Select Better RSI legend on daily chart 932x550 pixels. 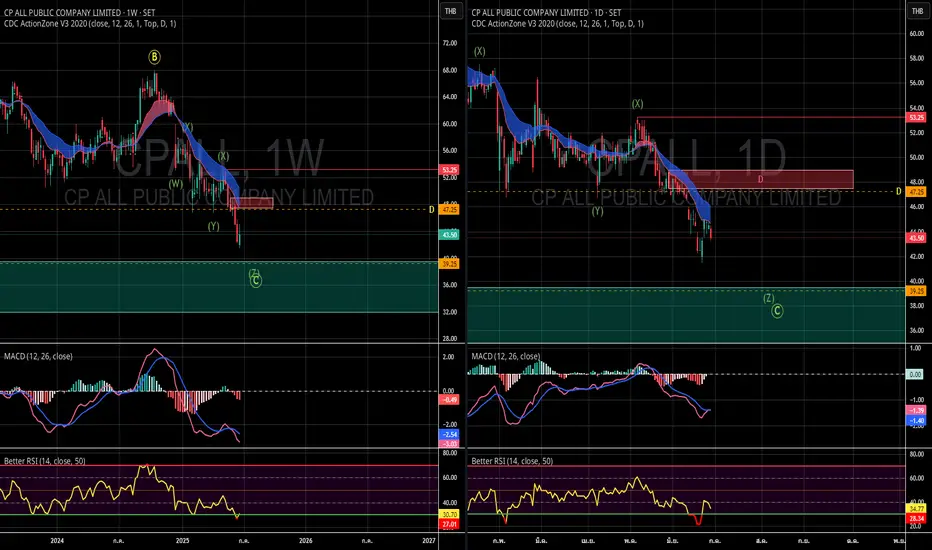[512, 461]
